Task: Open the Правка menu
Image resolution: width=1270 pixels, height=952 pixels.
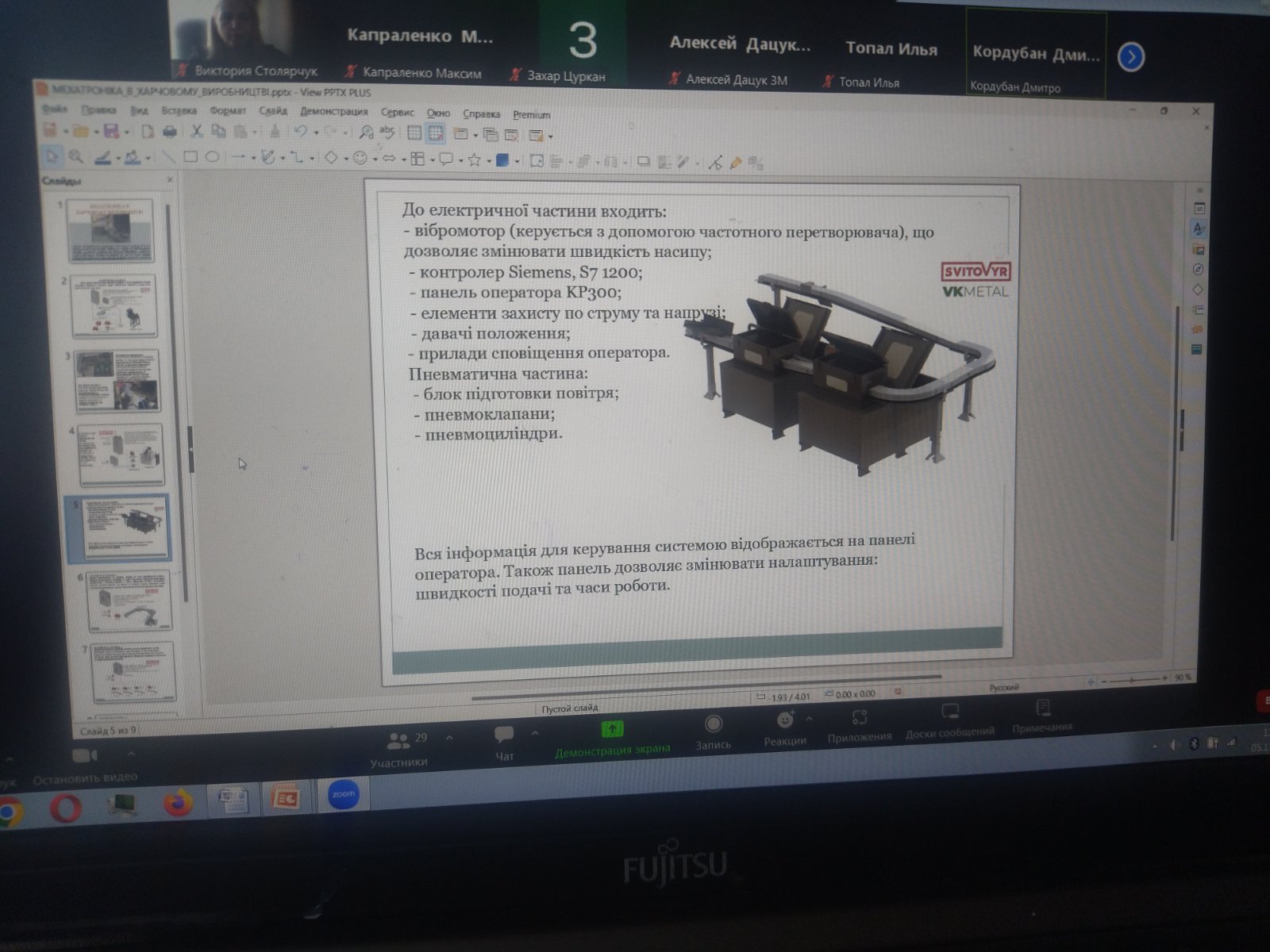Action: point(98,110)
